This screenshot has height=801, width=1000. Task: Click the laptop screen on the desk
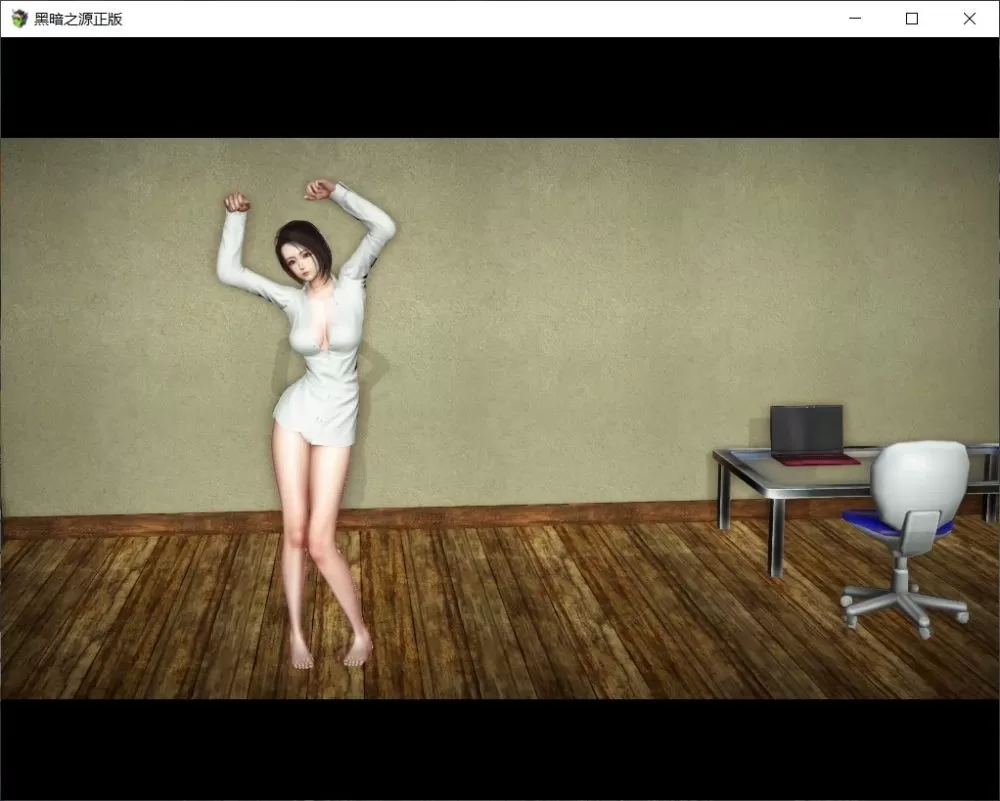806,428
